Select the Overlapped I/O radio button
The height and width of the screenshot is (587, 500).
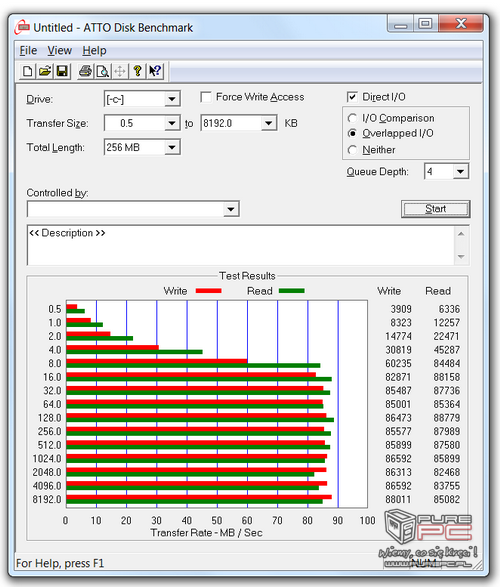[352, 133]
